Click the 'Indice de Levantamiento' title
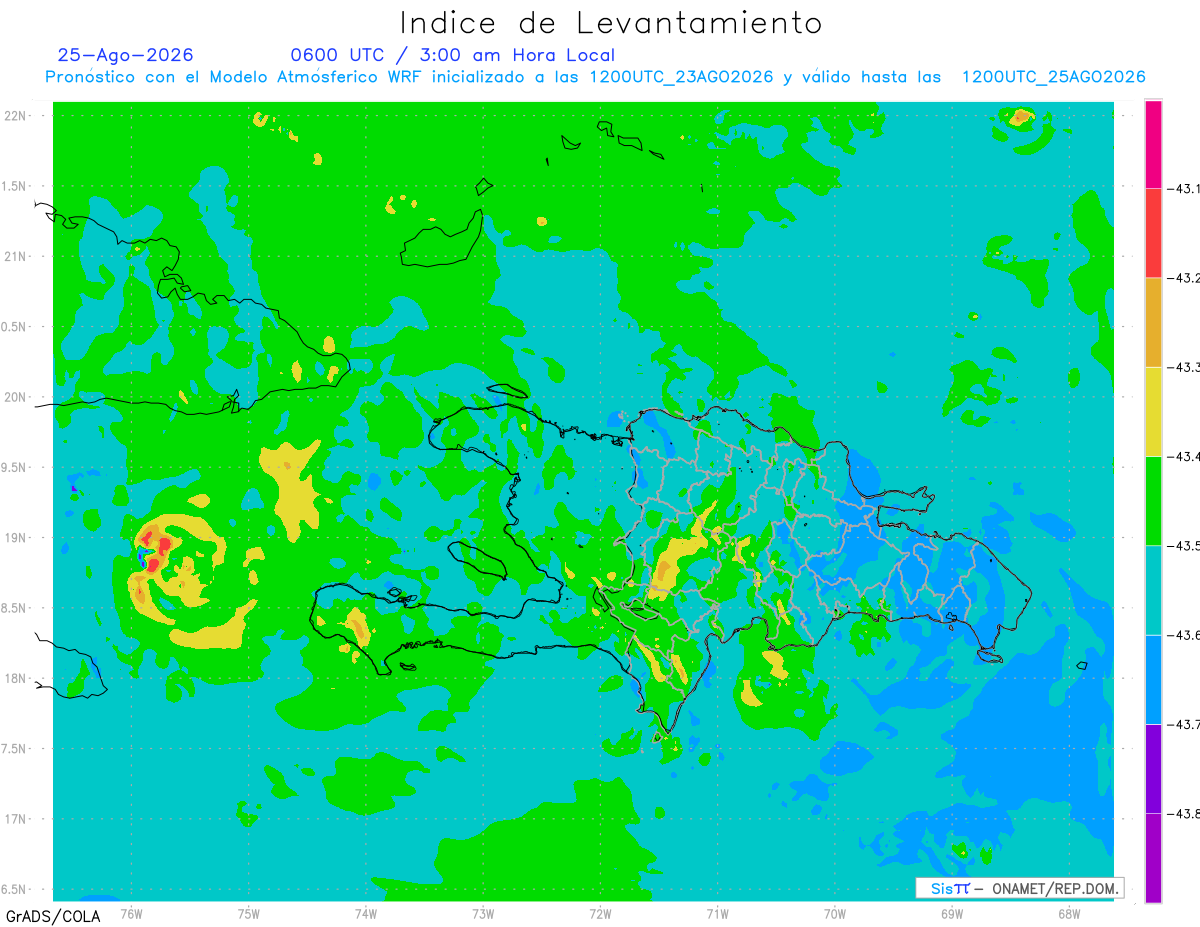 pos(611,22)
